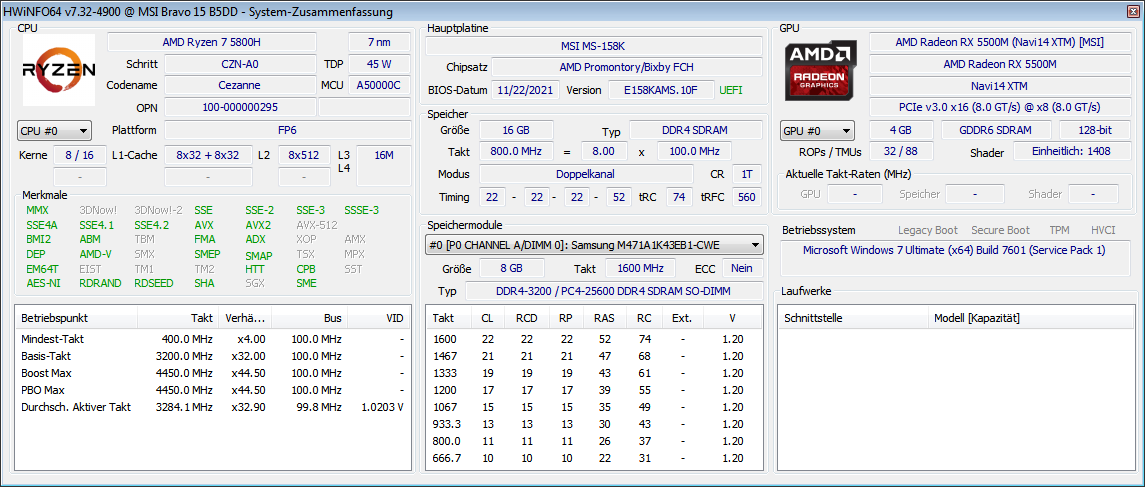Viewport: 1145px width, 487px height.
Task: Click the 4 GB video memory field
Action: (x=901, y=131)
